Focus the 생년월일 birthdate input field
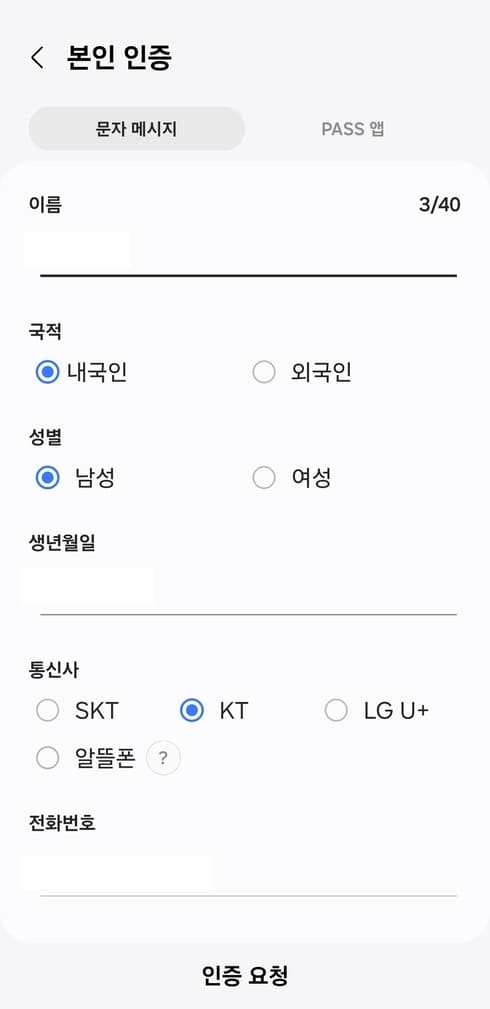 click(x=249, y=591)
